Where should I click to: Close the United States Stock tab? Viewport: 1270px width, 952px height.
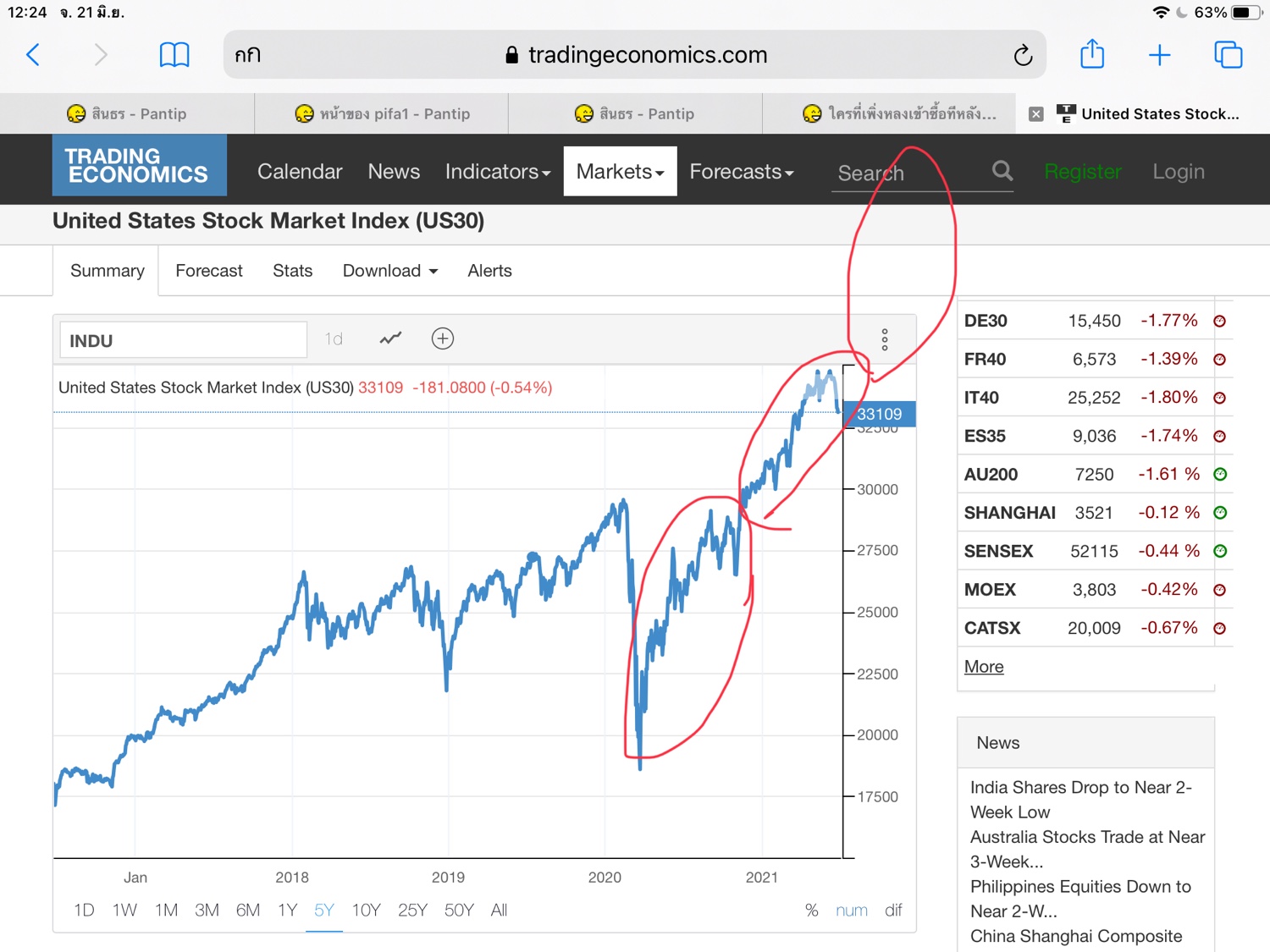[x=1035, y=114]
